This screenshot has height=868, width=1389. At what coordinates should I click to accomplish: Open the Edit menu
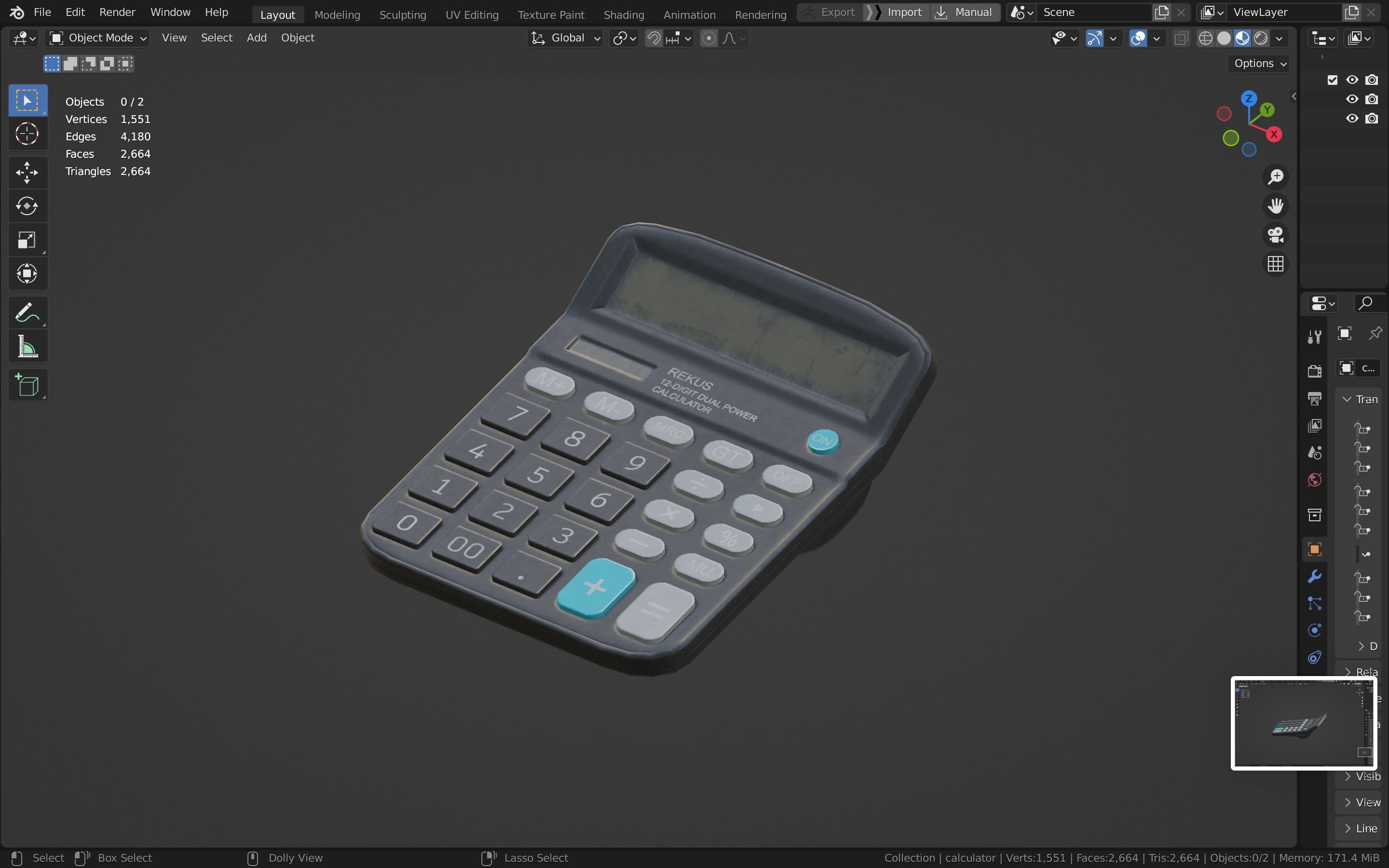(75, 12)
